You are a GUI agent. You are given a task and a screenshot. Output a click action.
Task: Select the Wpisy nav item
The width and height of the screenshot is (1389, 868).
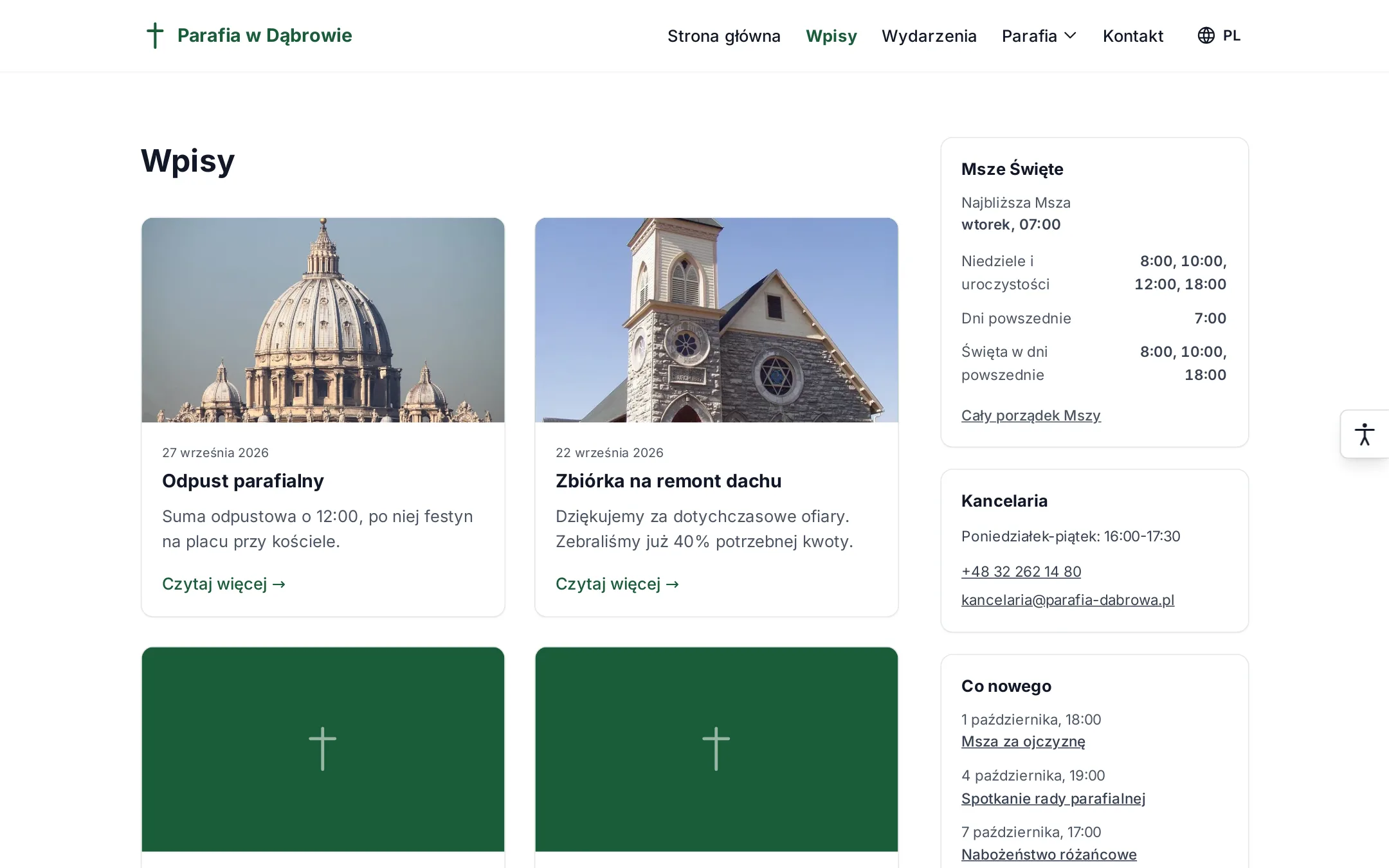(831, 36)
